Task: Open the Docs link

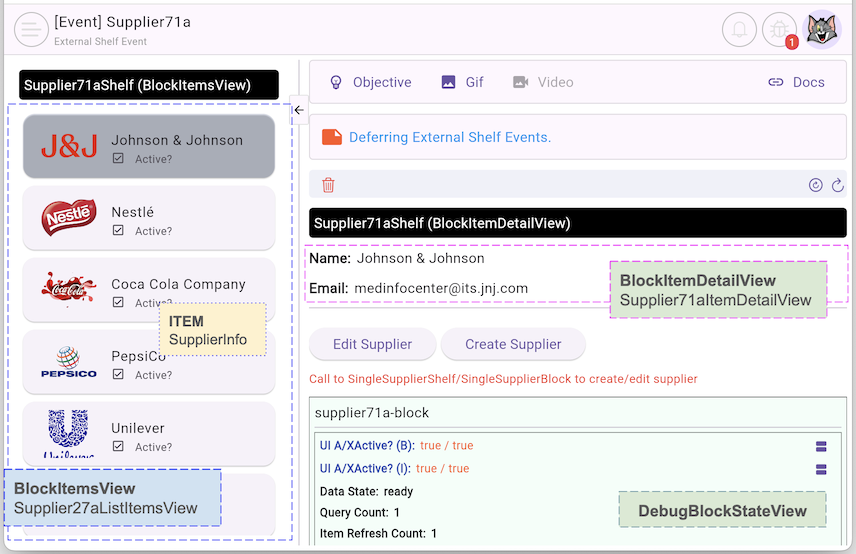Action: (x=796, y=82)
